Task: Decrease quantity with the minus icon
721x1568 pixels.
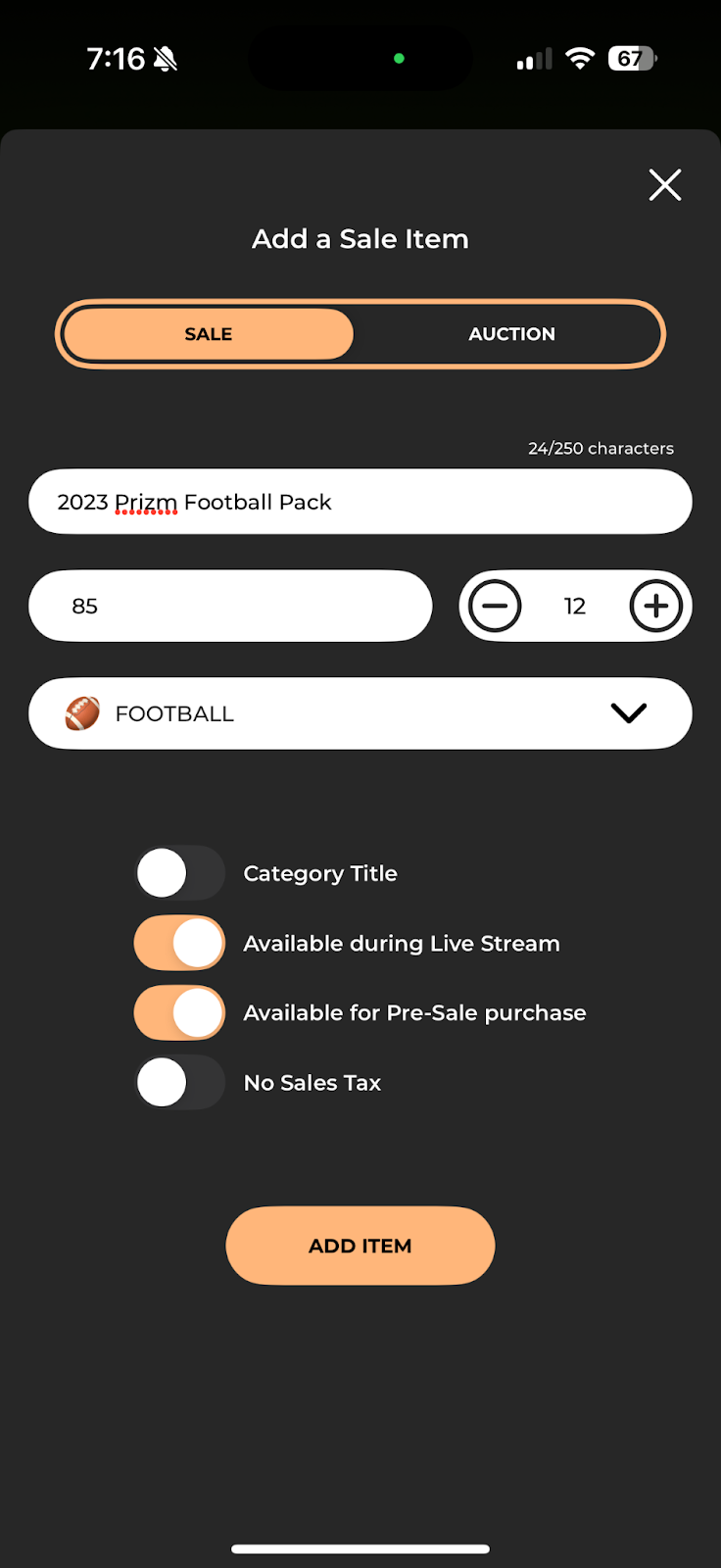Action: [495, 606]
